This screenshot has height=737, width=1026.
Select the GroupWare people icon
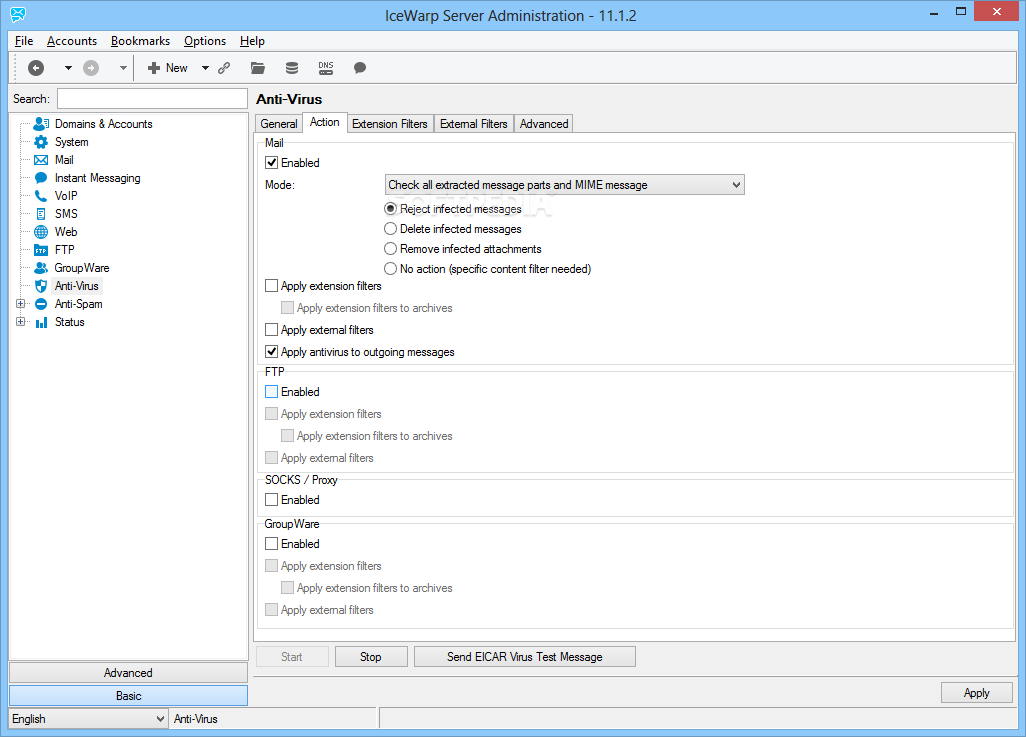coord(41,268)
